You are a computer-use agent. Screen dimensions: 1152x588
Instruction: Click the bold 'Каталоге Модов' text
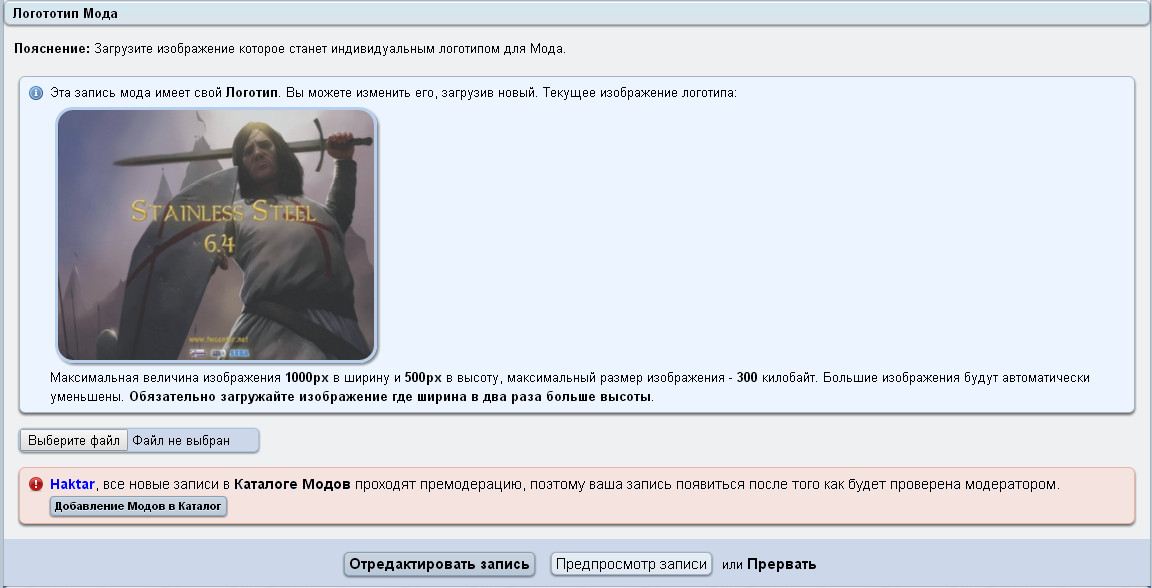(x=292, y=484)
